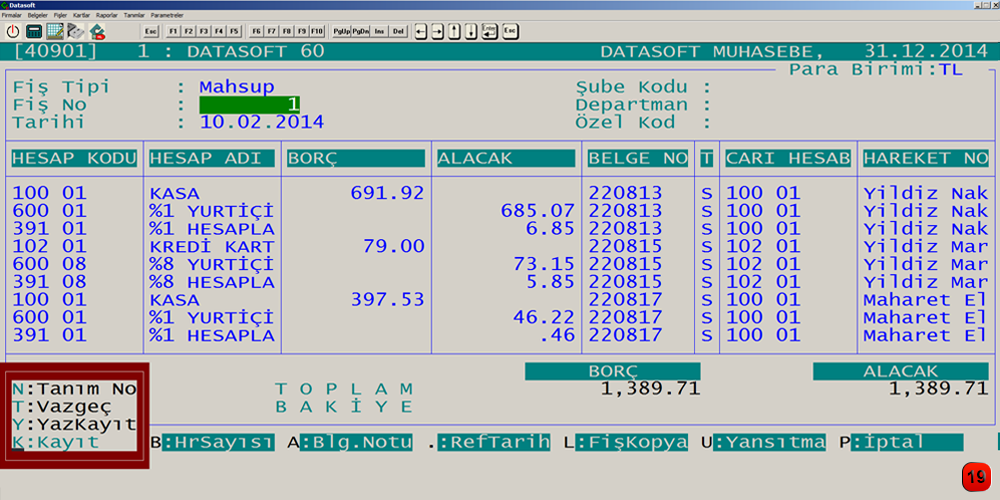1000x500 pixels.
Task: Select T:Vazgeç option
Action: coord(62,406)
